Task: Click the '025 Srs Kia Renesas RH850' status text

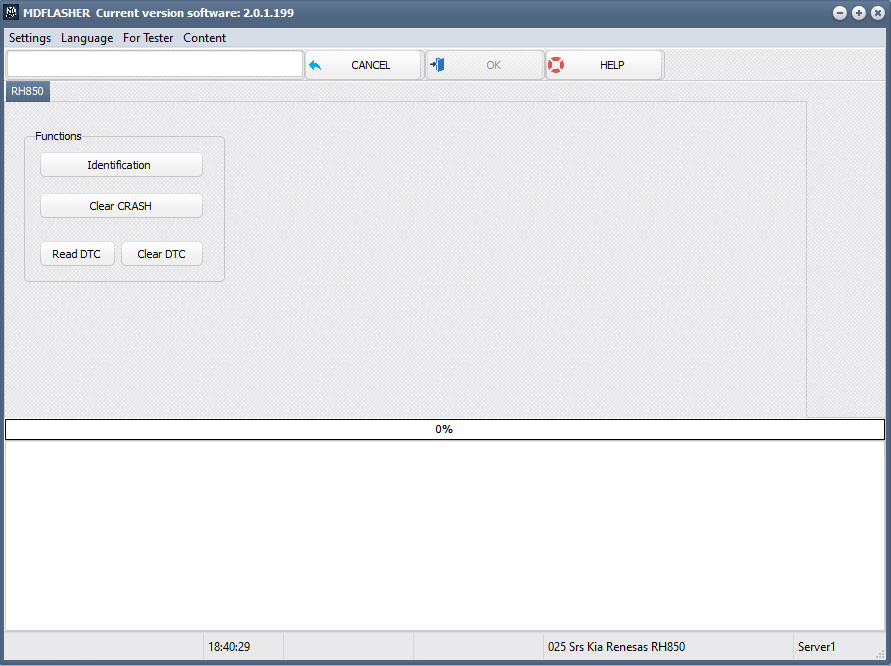Action: (x=617, y=647)
